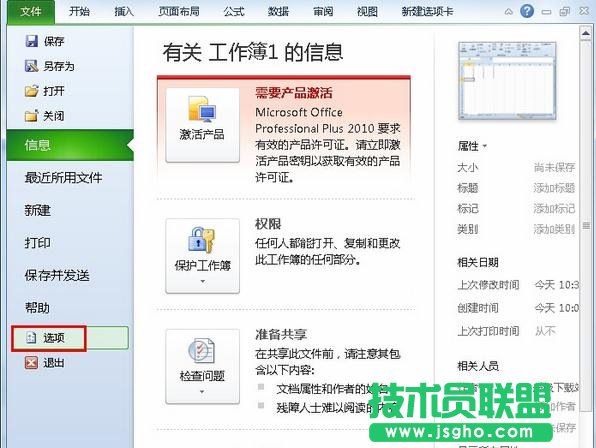
Task: Select Info (信息) in the backstage menu
Action: tap(70, 145)
